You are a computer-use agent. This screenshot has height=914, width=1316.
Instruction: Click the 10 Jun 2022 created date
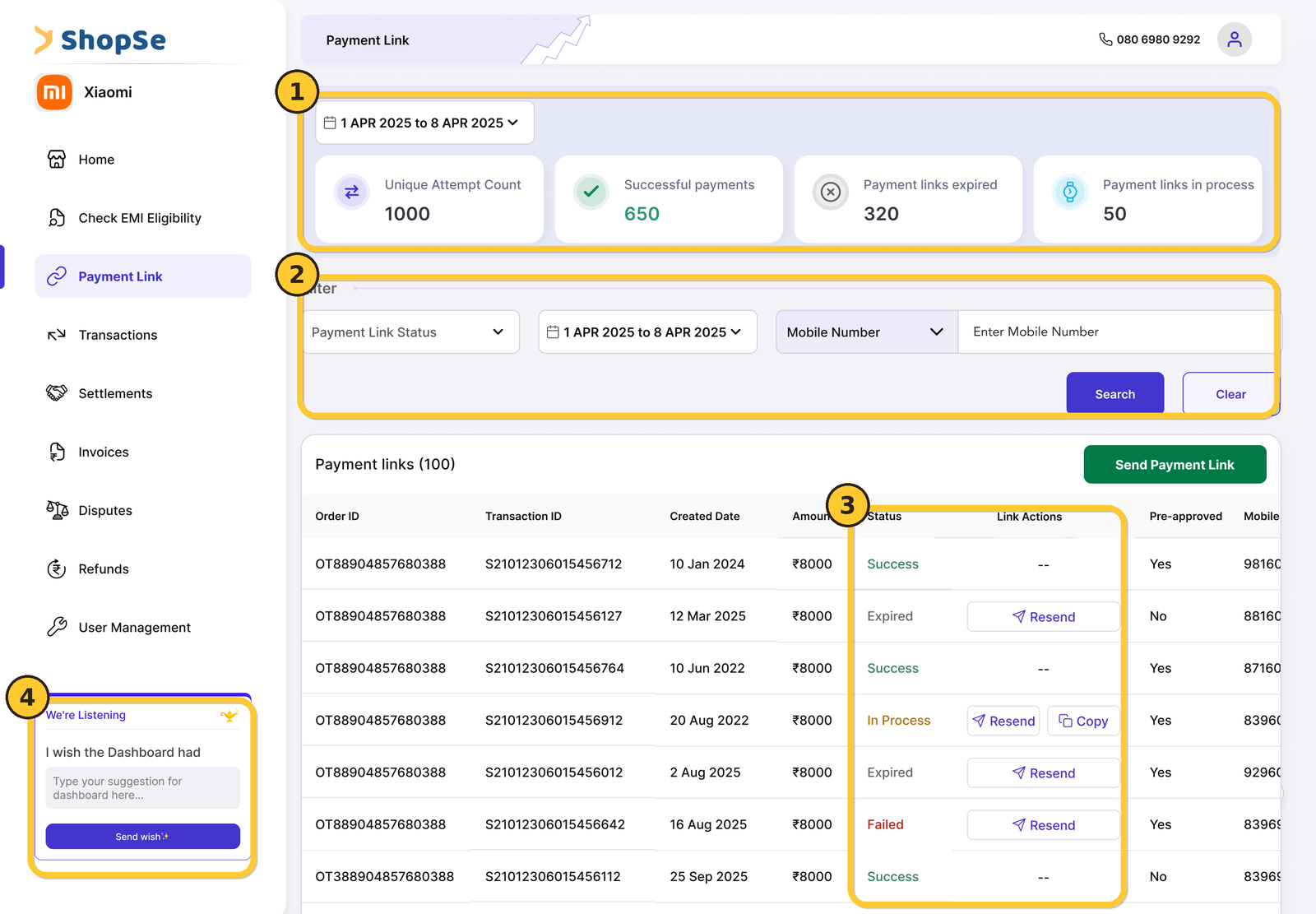[x=707, y=668]
